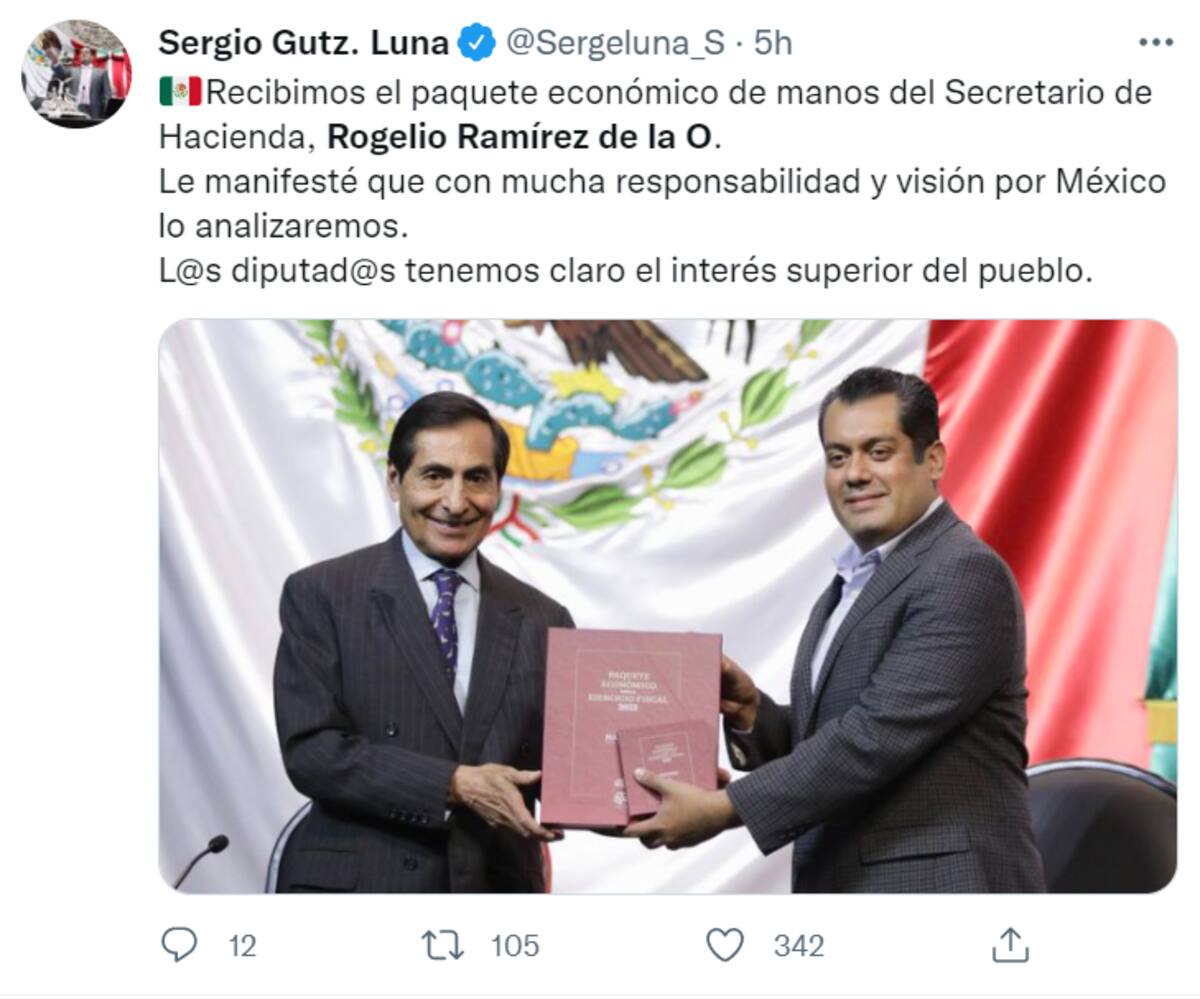Open the 5h timestamp permalink
Image resolution: width=1200 pixels, height=999 pixels.
point(772,43)
